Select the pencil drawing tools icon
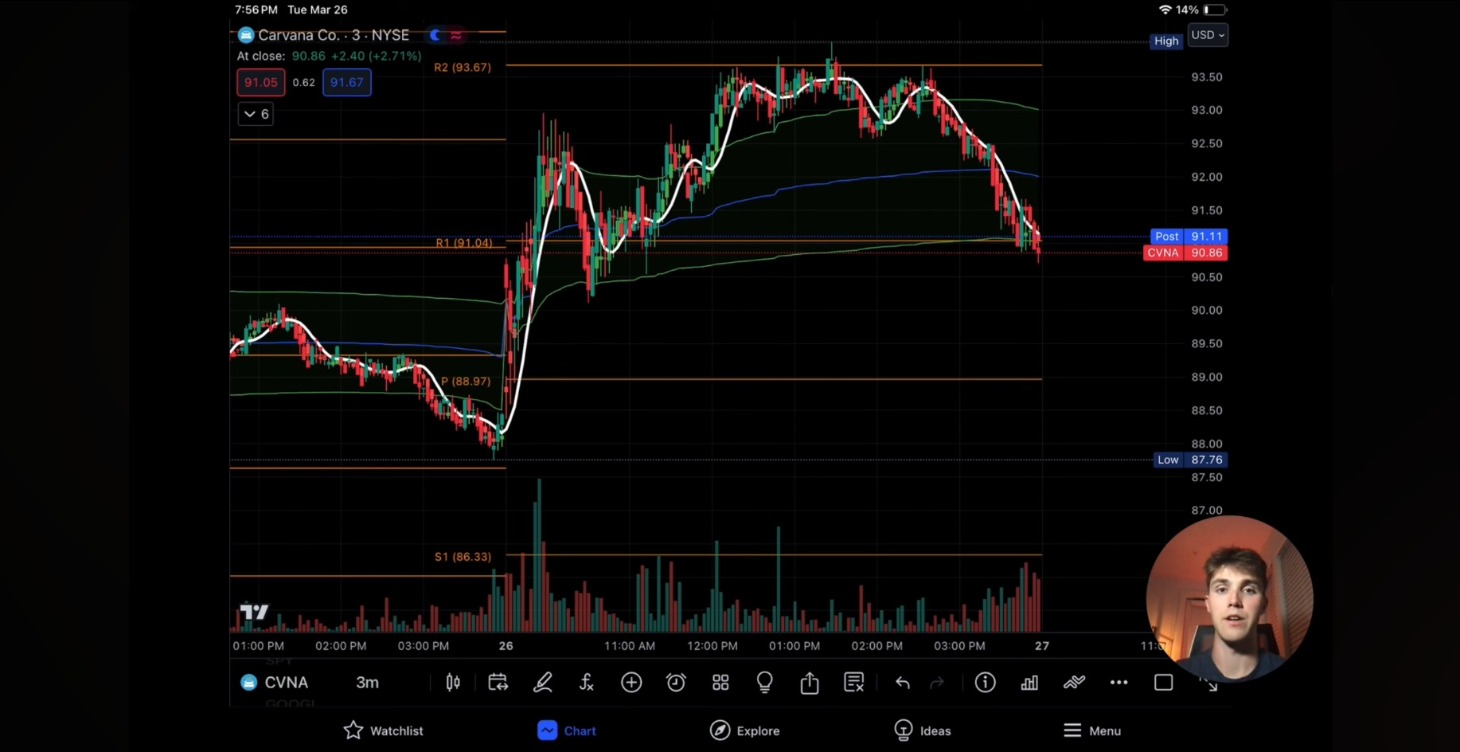The image size is (1460, 752). pyautogui.click(x=542, y=682)
